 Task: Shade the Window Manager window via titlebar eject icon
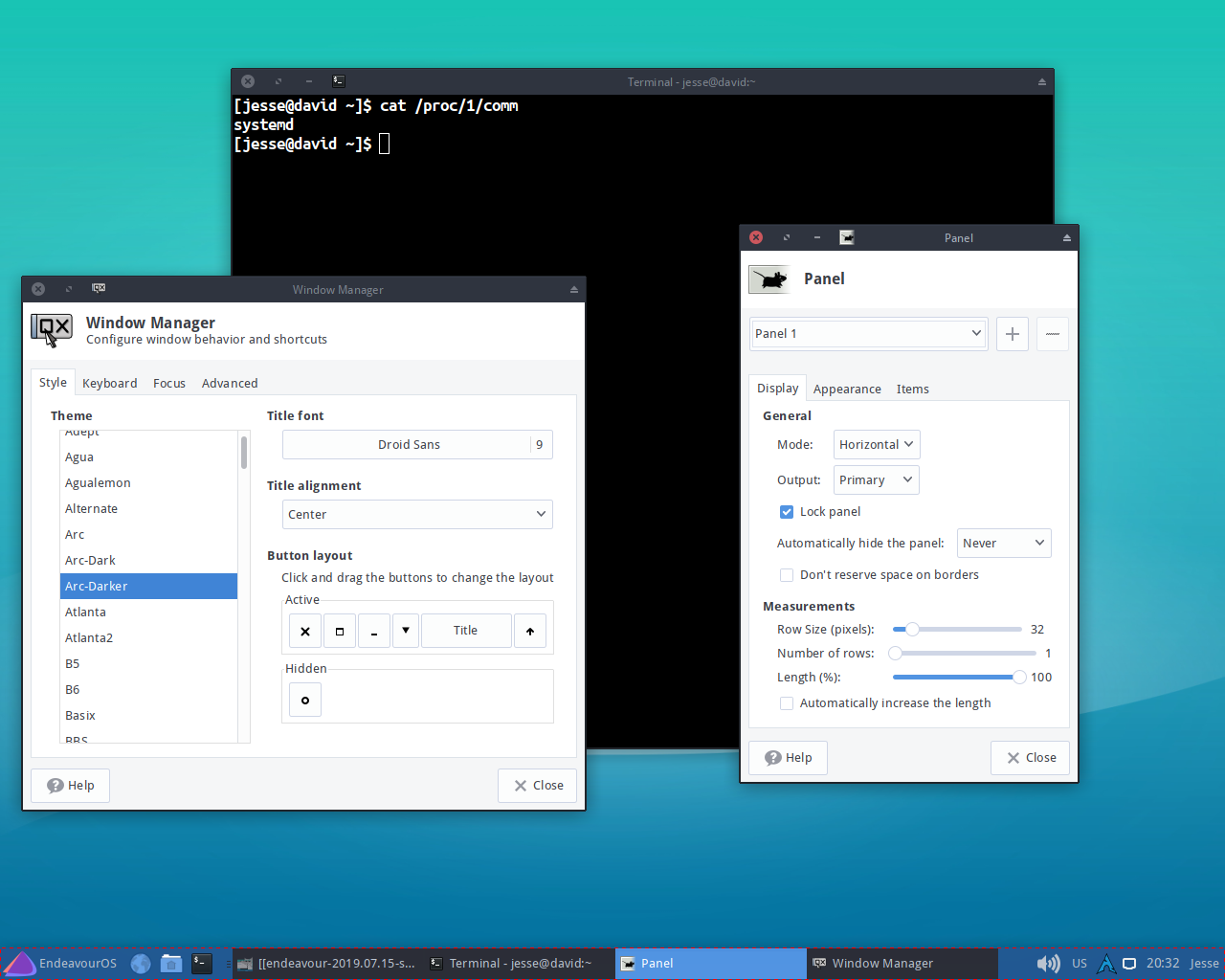click(x=574, y=289)
